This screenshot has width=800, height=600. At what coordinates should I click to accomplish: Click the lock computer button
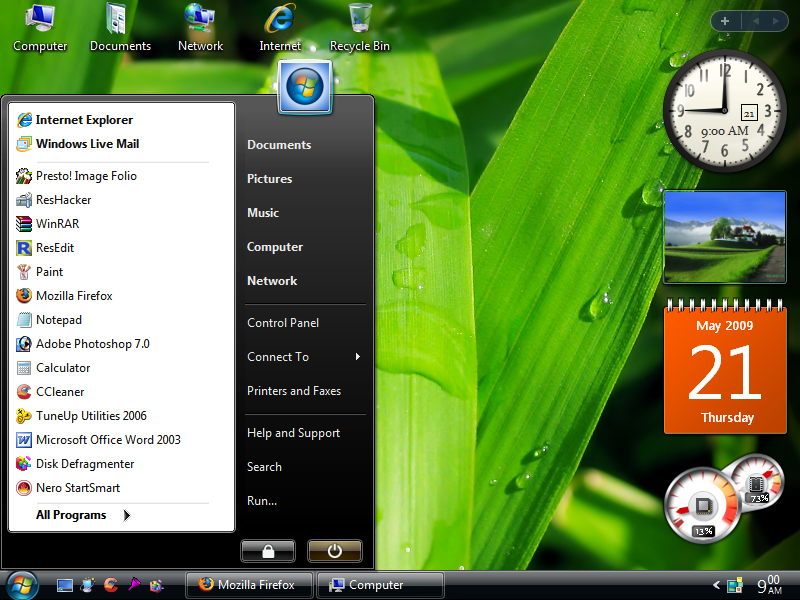pos(268,551)
